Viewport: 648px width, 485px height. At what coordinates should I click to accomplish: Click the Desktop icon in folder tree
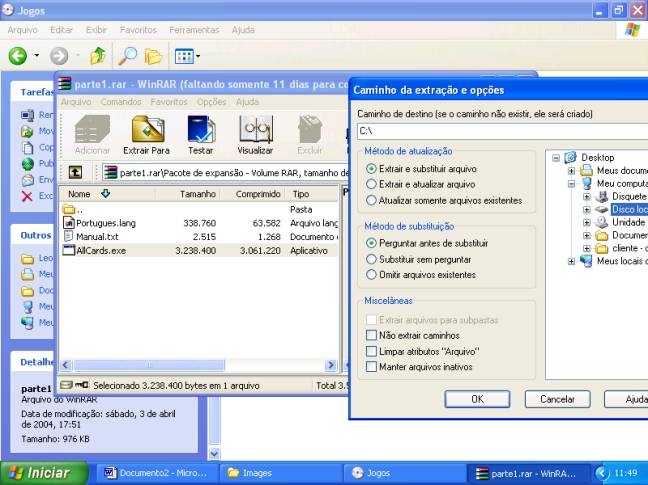[x=571, y=157]
